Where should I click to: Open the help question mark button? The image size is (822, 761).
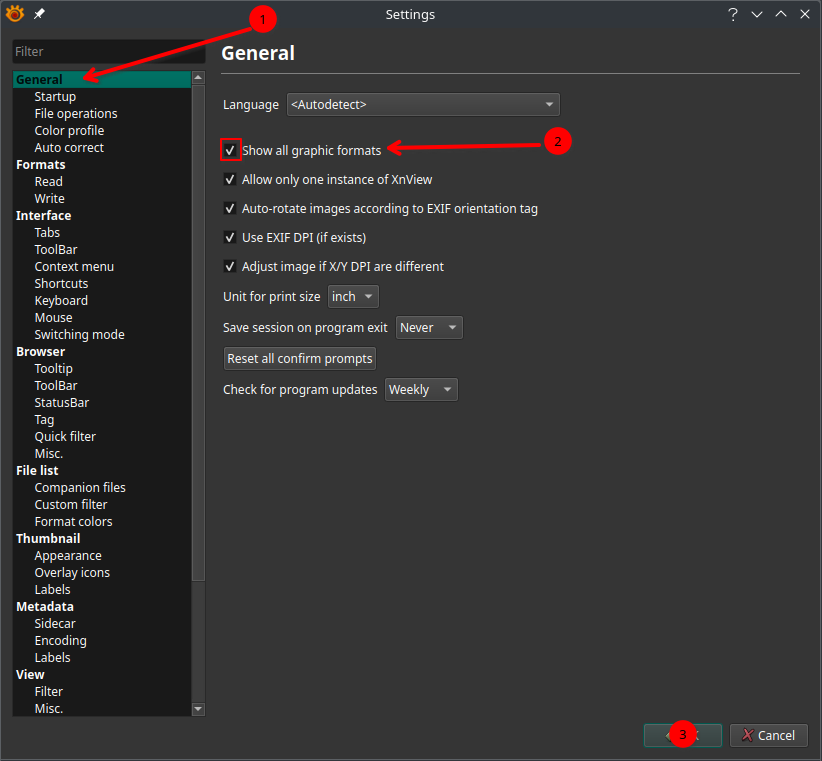point(733,14)
